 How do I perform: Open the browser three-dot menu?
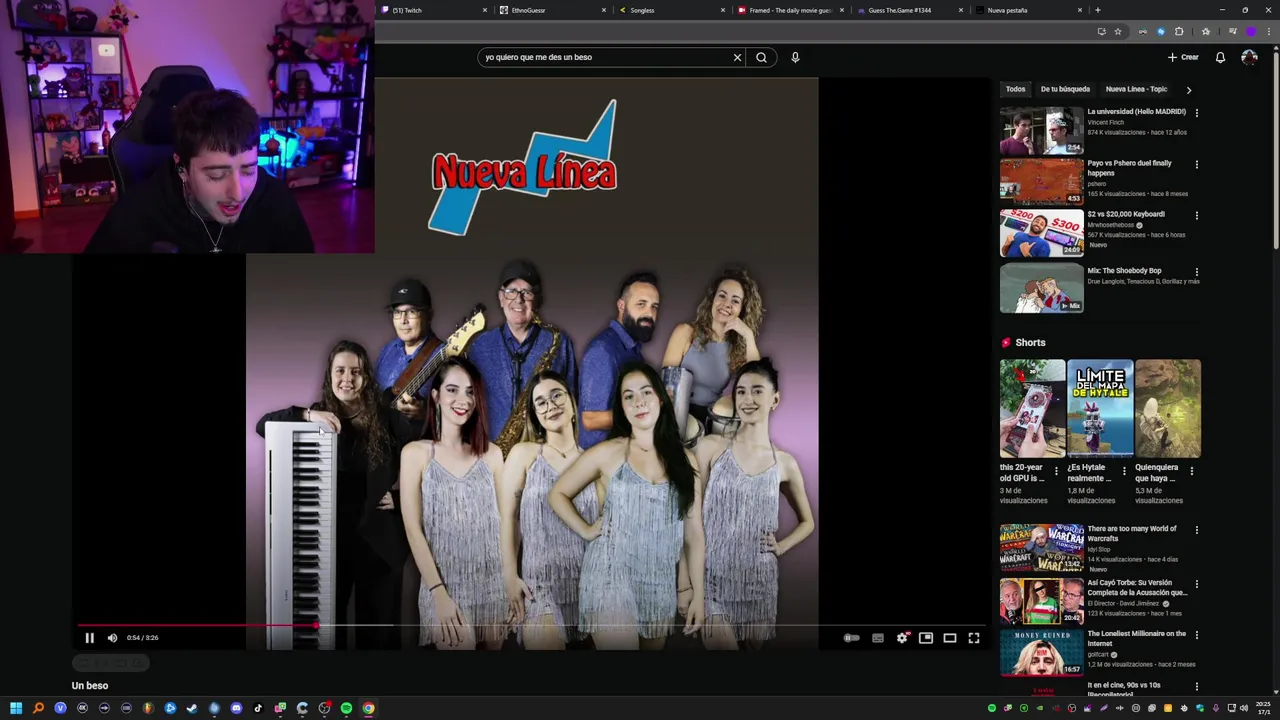pos(1267,32)
